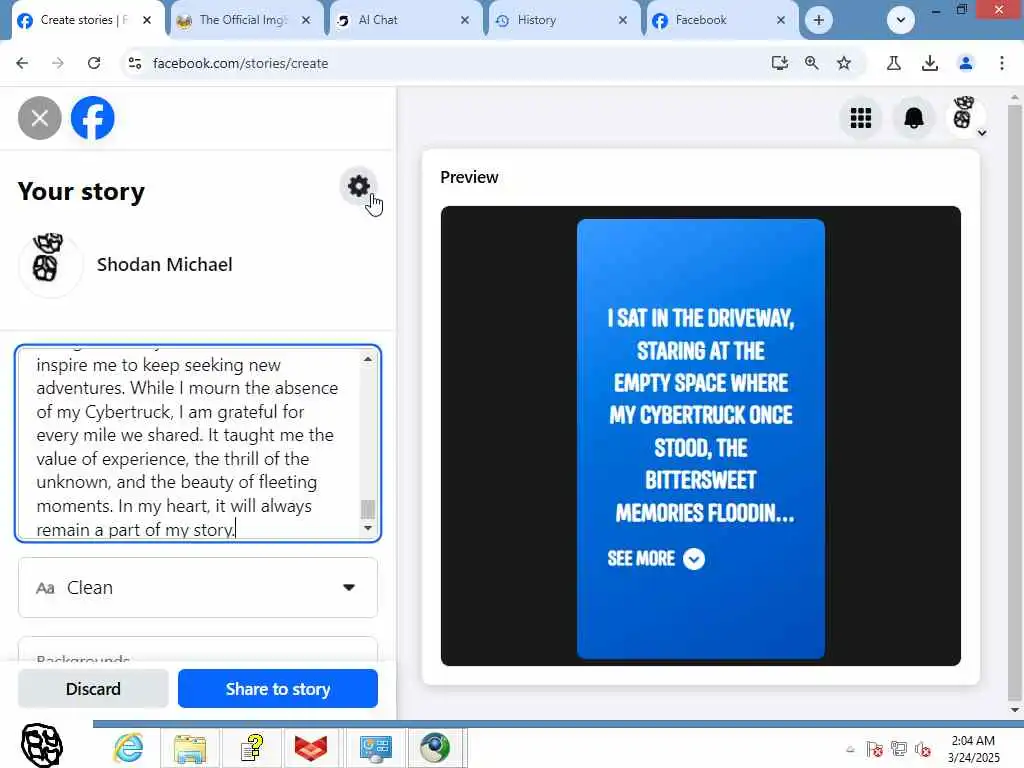Click the blue story preview card

click(x=701, y=438)
